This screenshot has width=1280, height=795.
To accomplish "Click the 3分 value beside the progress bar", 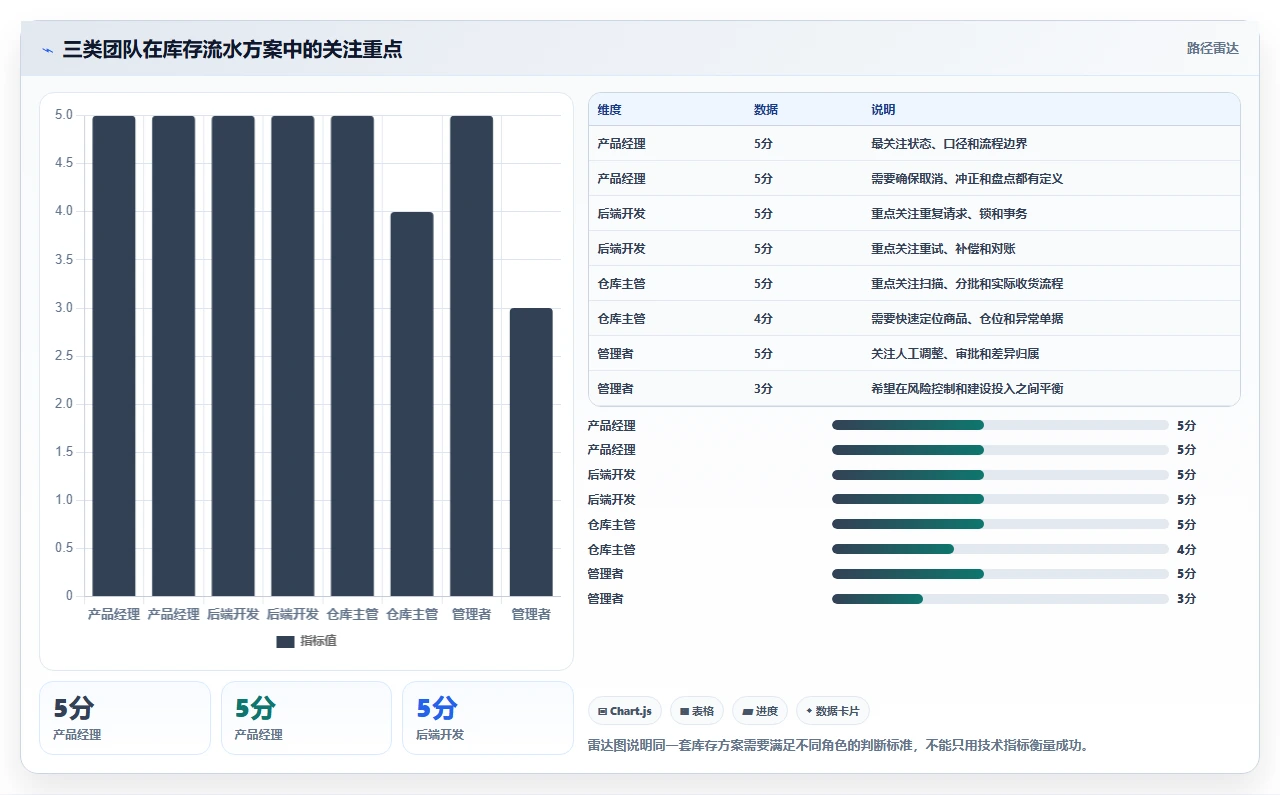I will tap(1186, 599).
